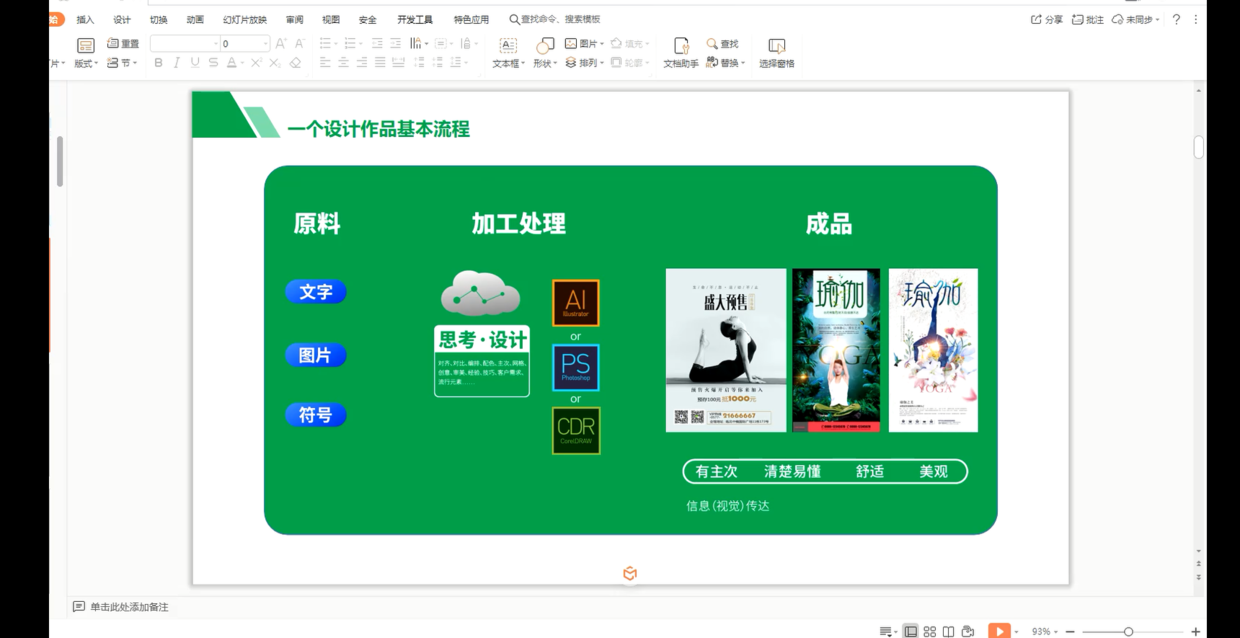Click the Reset (重置) slide icon
The width and height of the screenshot is (1240, 638).
click(x=113, y=44)
